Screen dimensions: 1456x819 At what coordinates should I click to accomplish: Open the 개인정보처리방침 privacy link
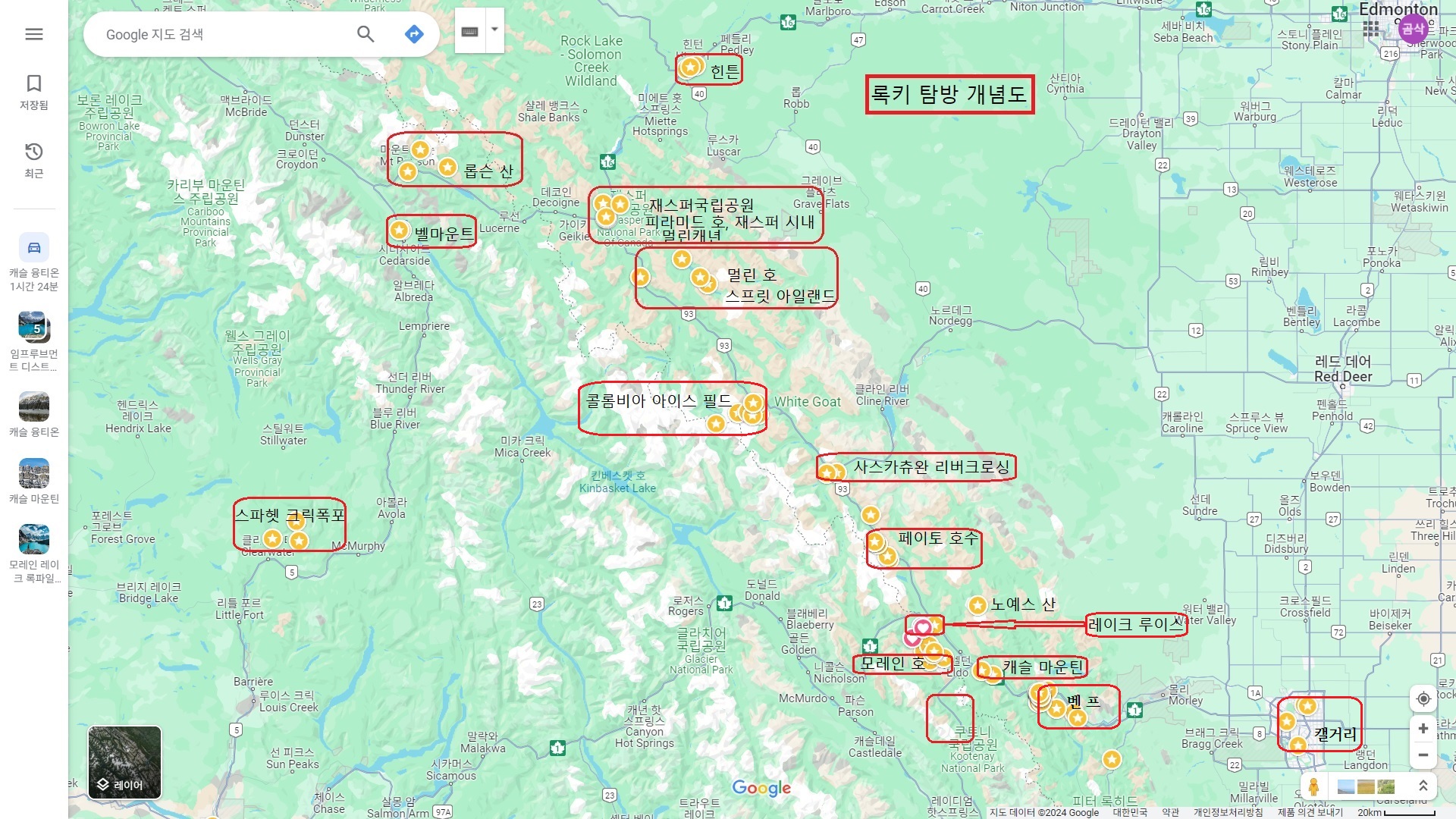coord(1228,812)
